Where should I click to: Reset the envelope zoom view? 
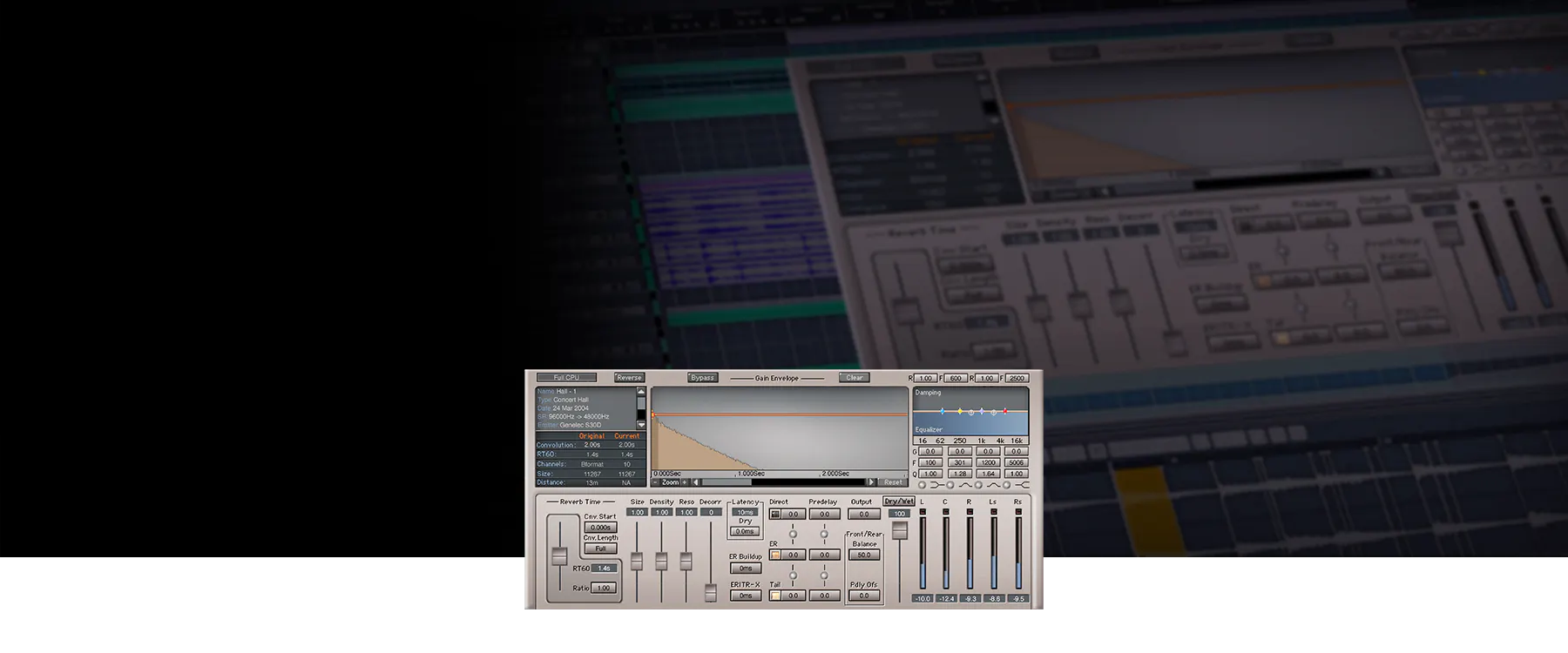click(x=893, y=482)
